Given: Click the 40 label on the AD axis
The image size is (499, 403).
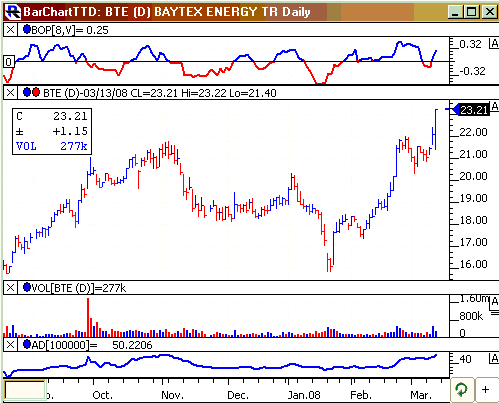Looking at the screenshot, I should tap(465, 359).
